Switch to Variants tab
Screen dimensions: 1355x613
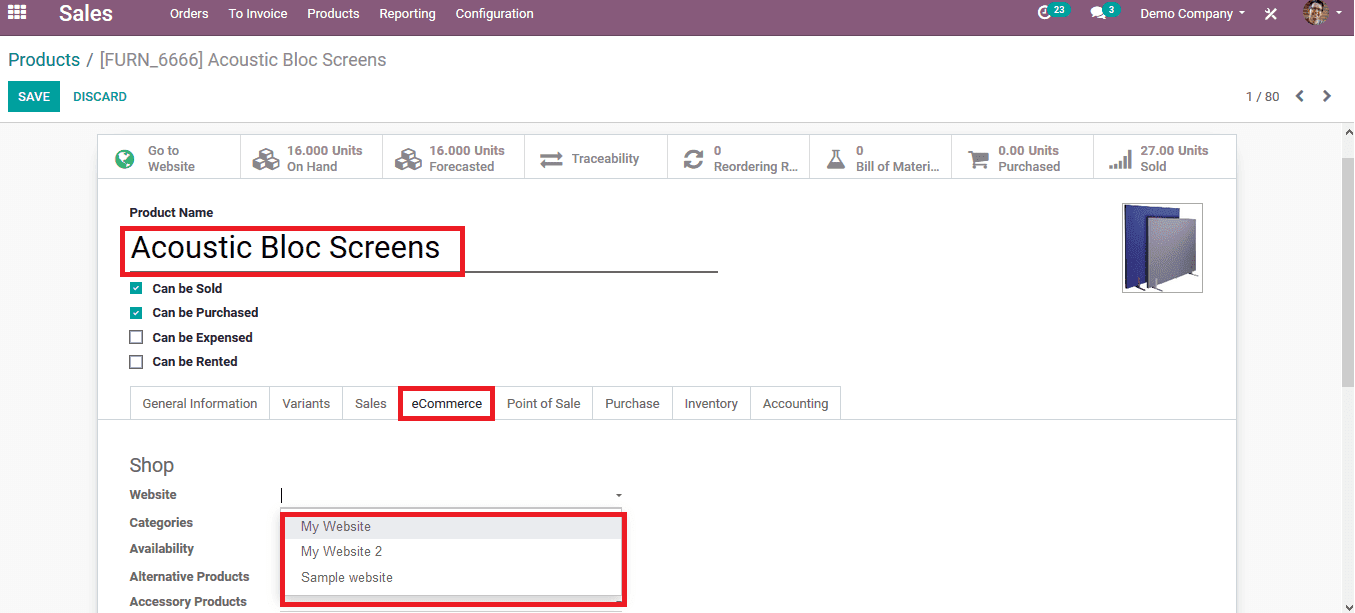coord(306,403)
